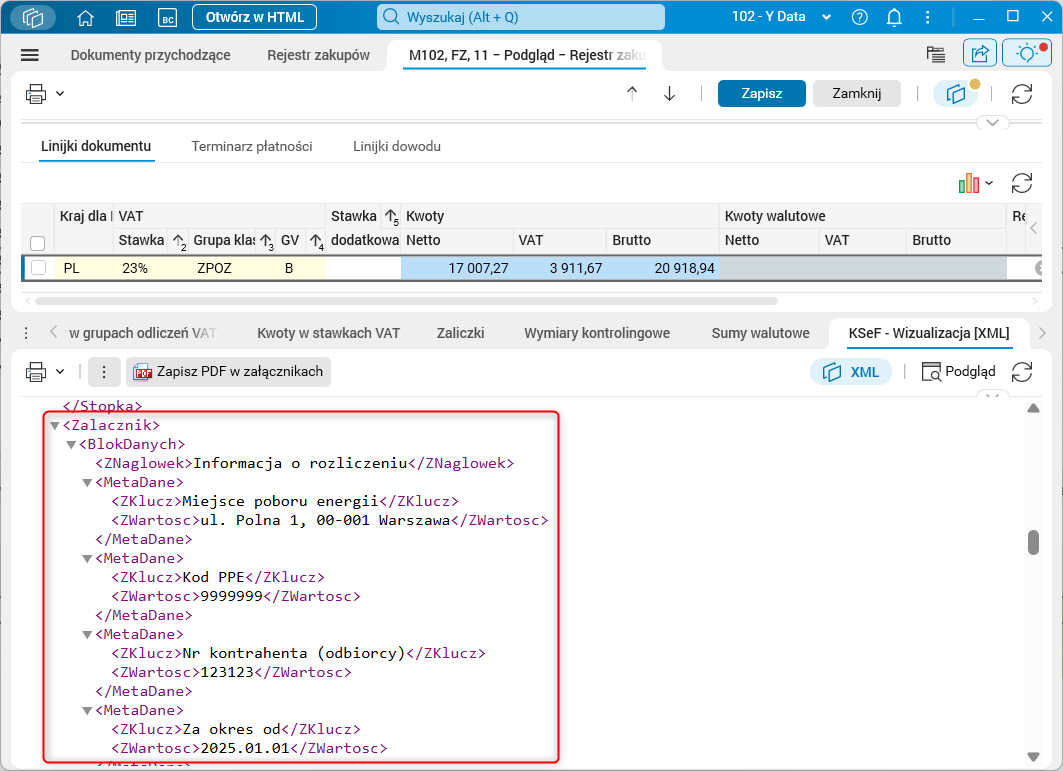
Task: Open dropdown arrow next to chart icon
Action: pos(989,183)
